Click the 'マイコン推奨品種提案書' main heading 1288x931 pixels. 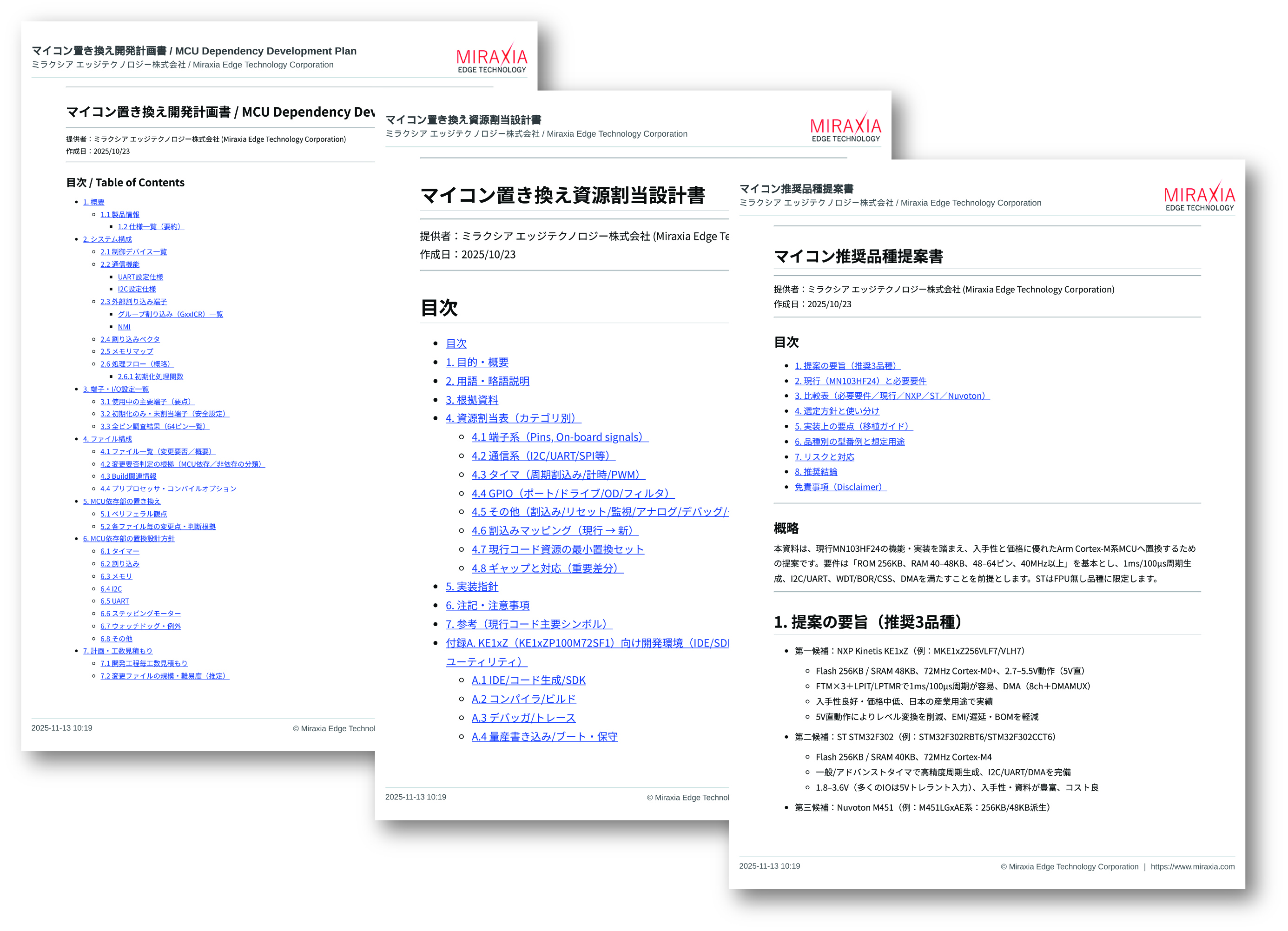(858, 257)
